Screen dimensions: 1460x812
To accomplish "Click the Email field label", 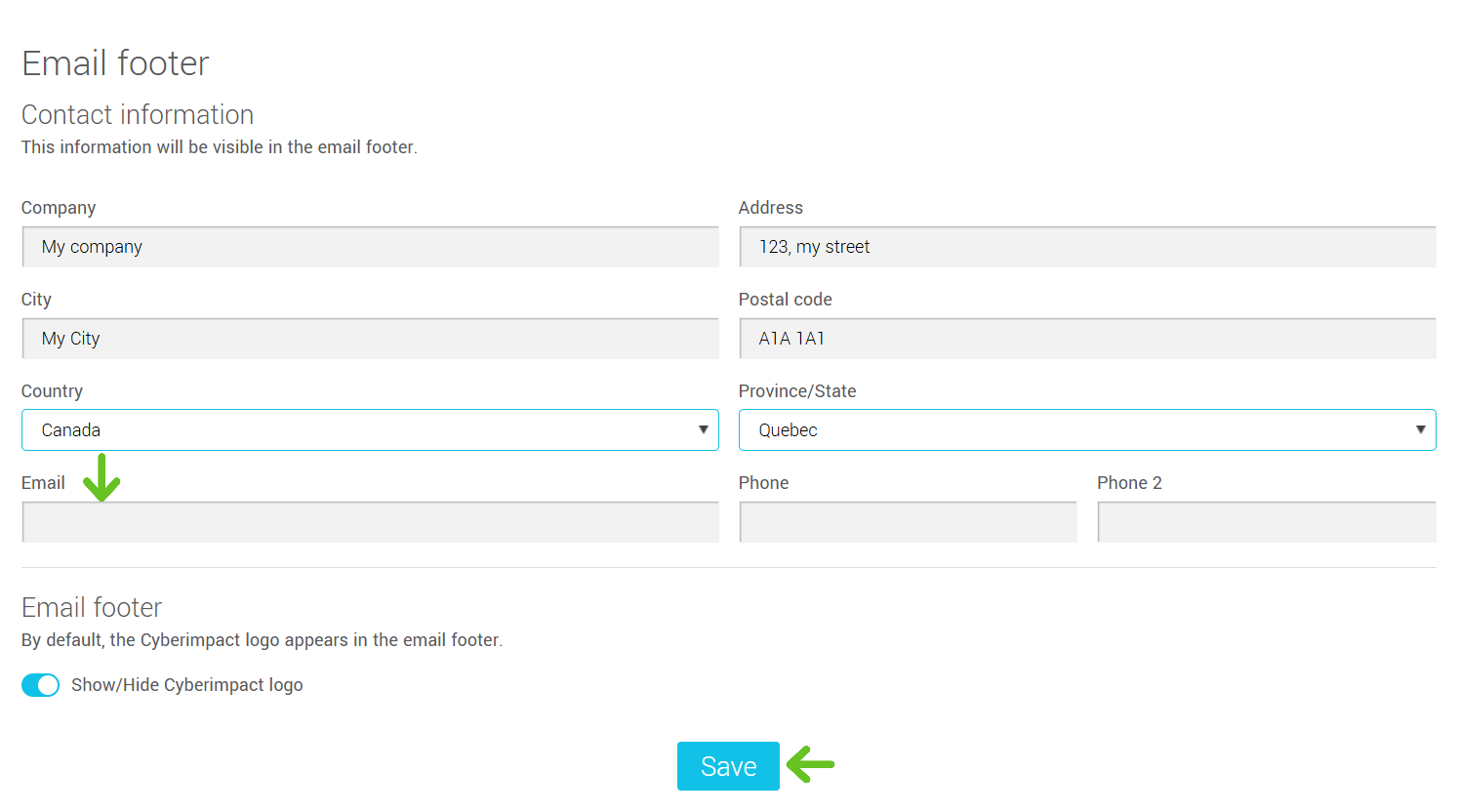I will pos(43,483).
